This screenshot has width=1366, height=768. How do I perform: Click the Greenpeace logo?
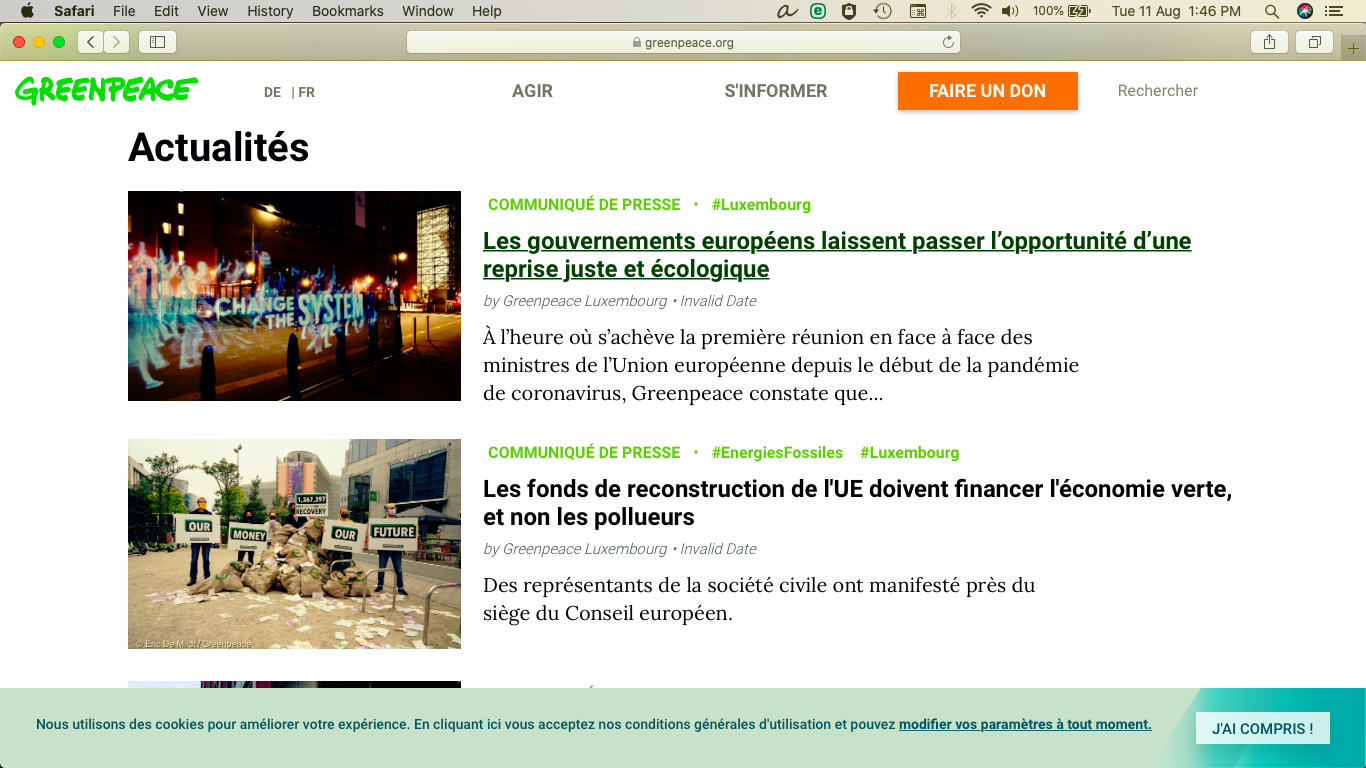point(106,90)
